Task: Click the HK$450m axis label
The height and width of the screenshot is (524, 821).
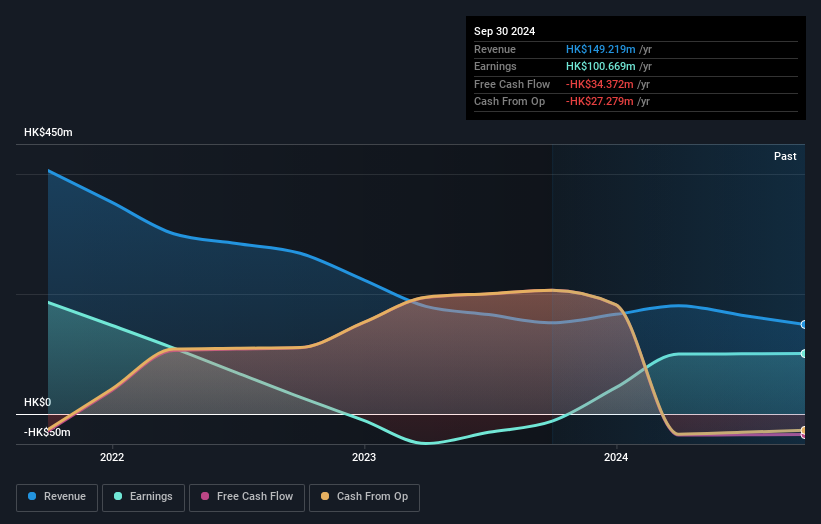Action: [48, 132]
